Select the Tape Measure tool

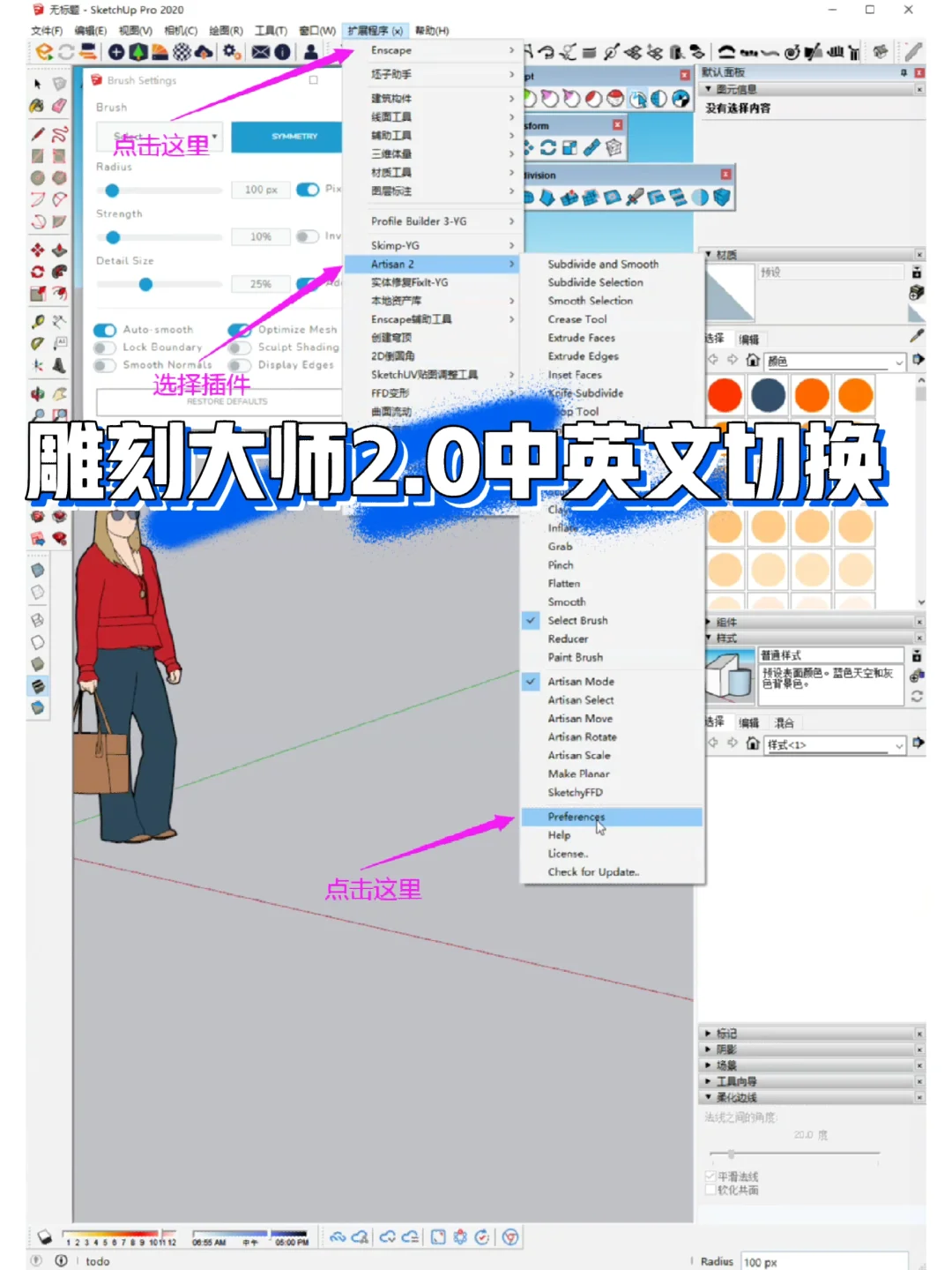coord(37,320)
